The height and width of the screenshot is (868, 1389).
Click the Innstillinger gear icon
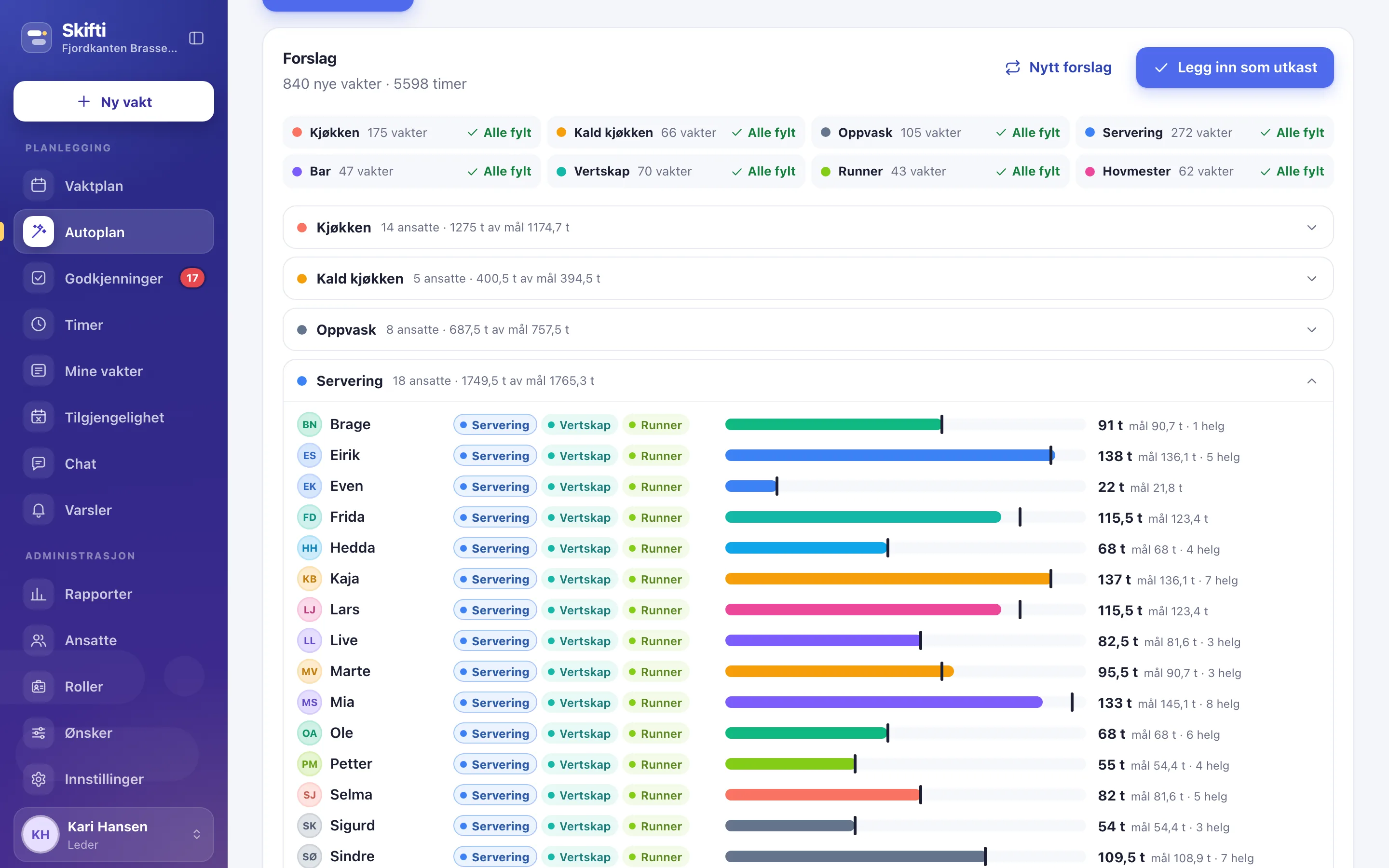pos(39,779)
